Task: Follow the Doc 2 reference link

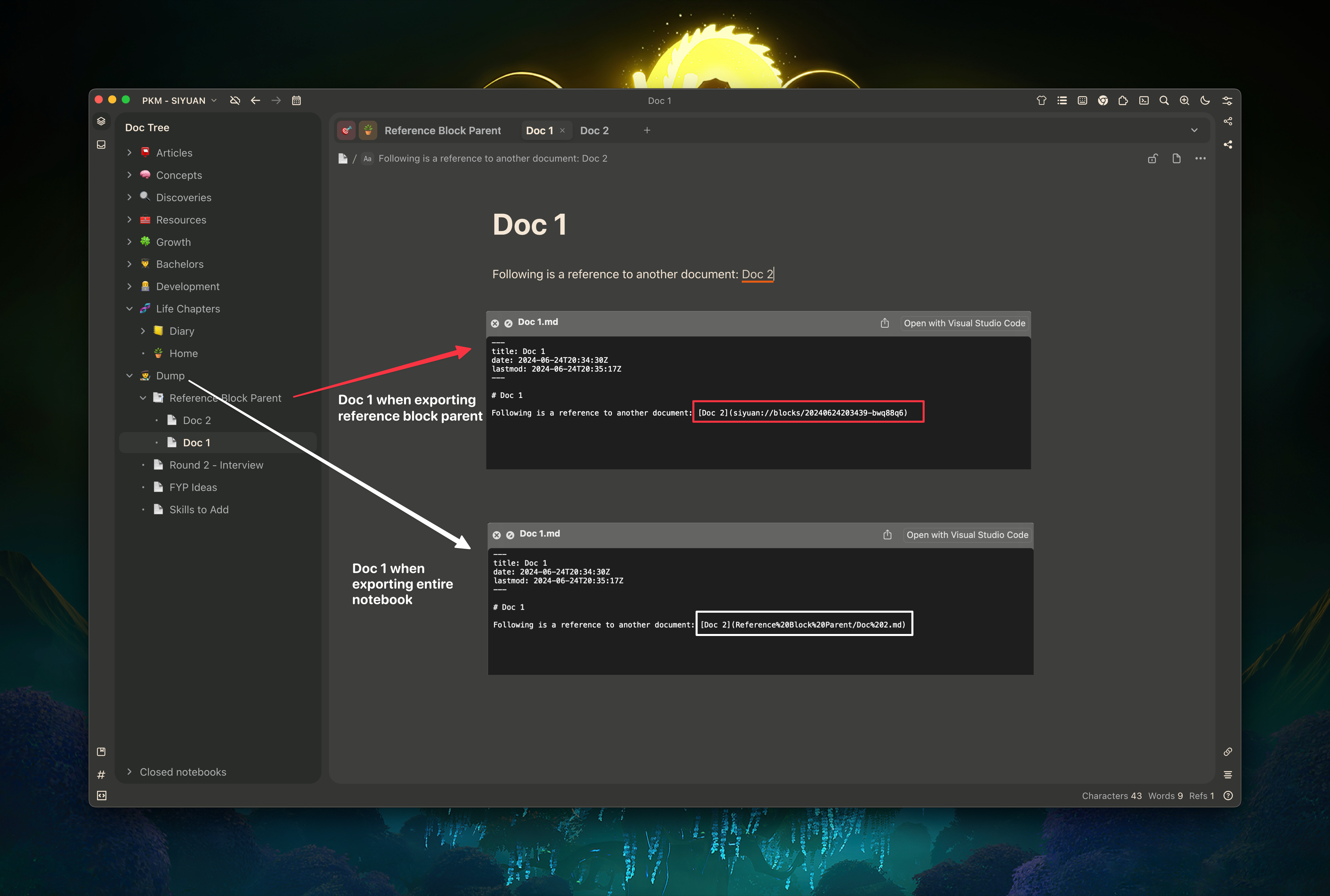Action: click(757, 274)
